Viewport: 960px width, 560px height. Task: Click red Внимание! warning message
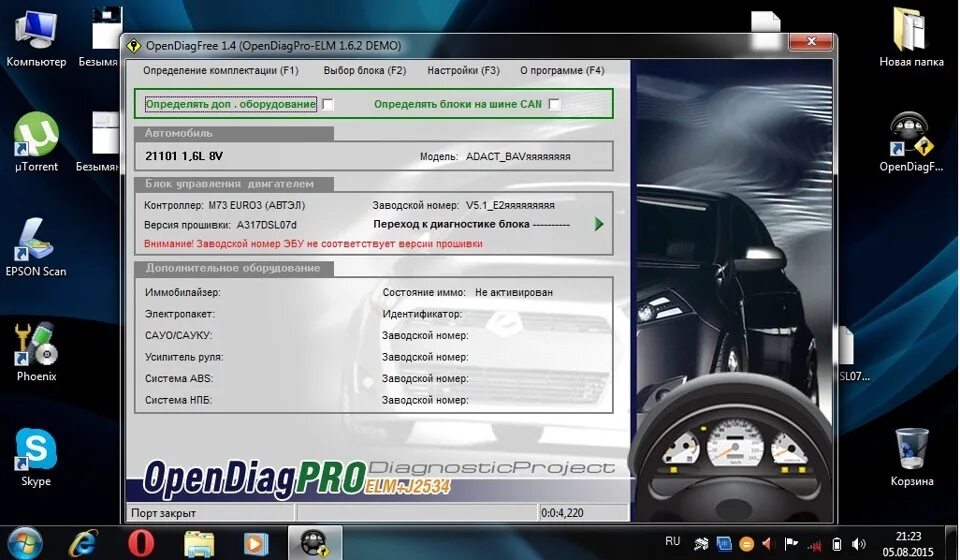[x=313, y=244]
